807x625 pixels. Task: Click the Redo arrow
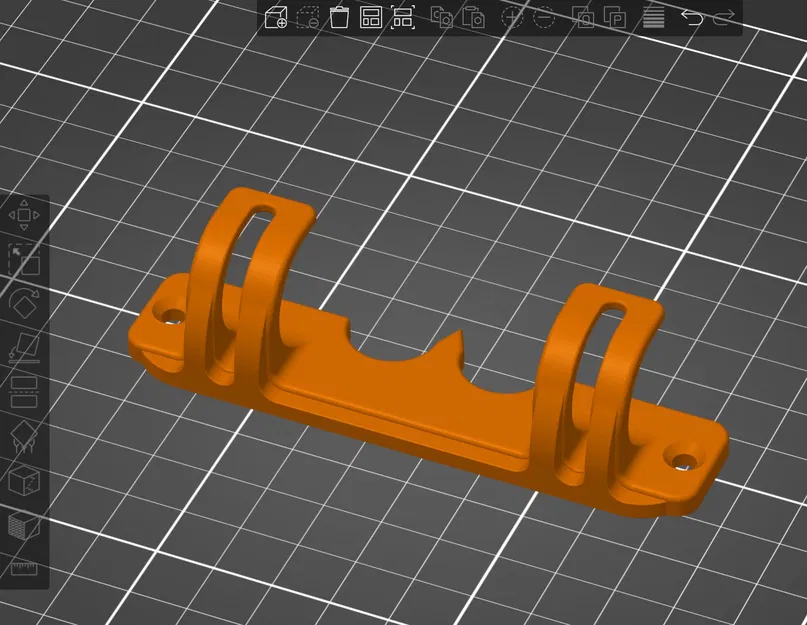pos(721,16)
